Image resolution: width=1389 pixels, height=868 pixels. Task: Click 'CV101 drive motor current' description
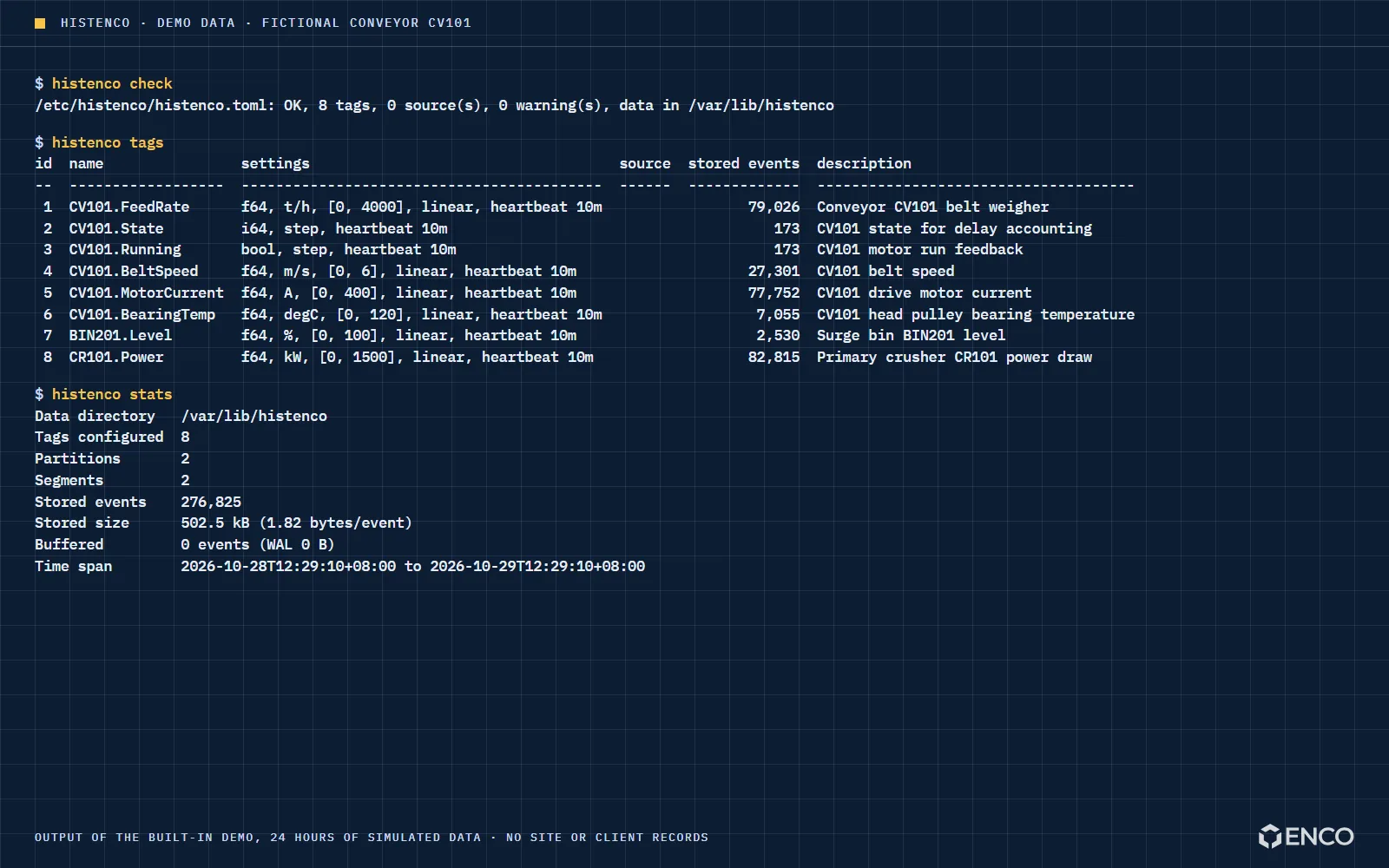coord(924,293)
